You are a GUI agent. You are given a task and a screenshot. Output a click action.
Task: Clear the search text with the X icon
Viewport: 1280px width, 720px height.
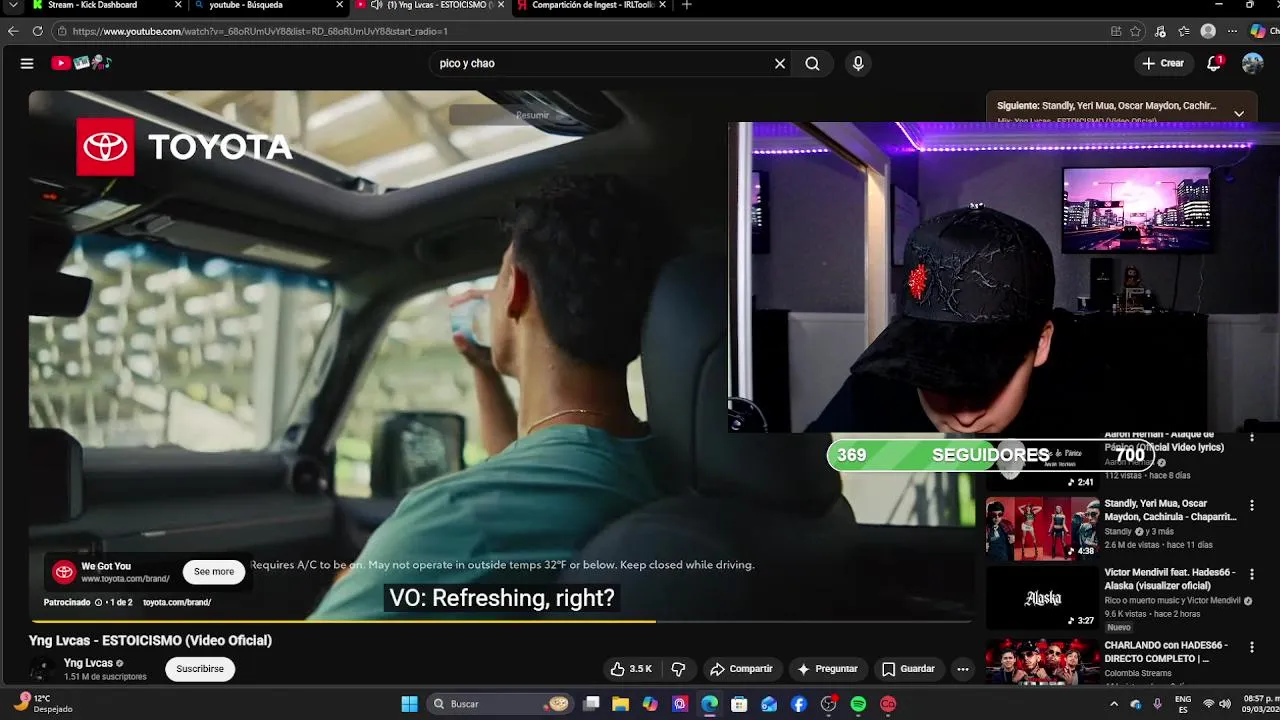(x=780, y=63)
